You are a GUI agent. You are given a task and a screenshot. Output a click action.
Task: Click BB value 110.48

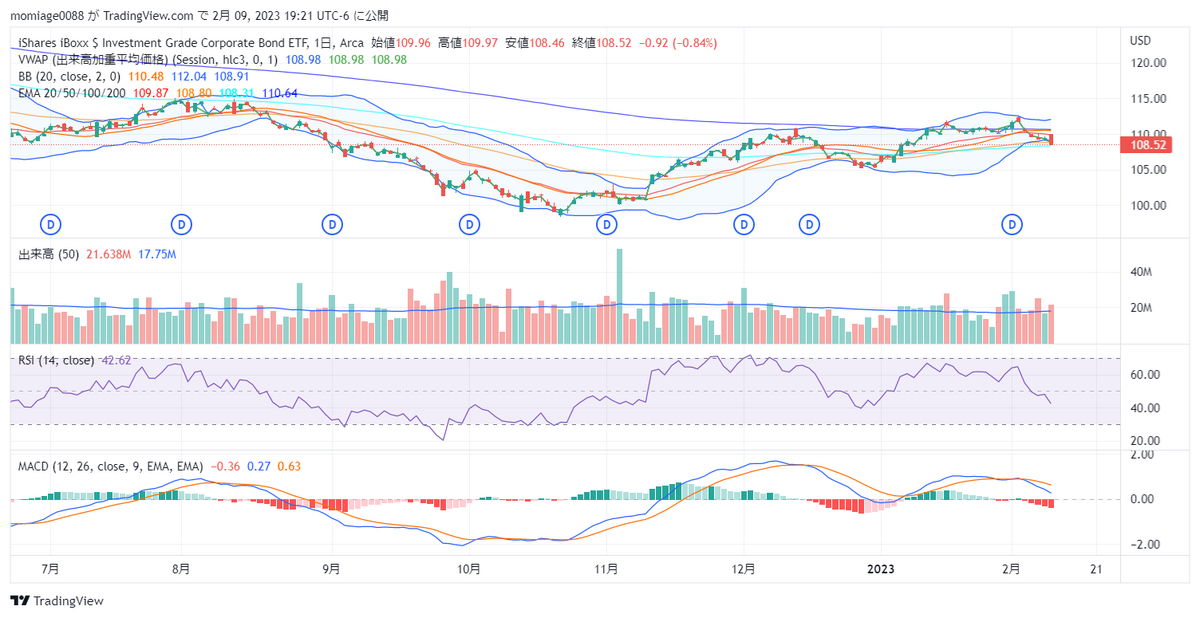[x=147, y=76]
